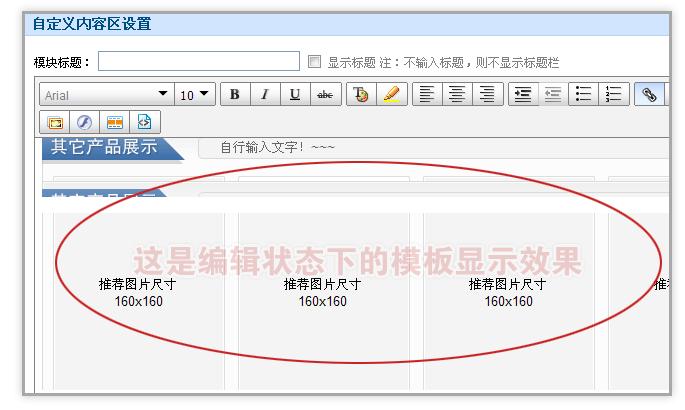Image resolution: width=685 pixels, height=410 pixels.
Task: Click the 其它产品展示 heading tab
Action: (105, 148)
